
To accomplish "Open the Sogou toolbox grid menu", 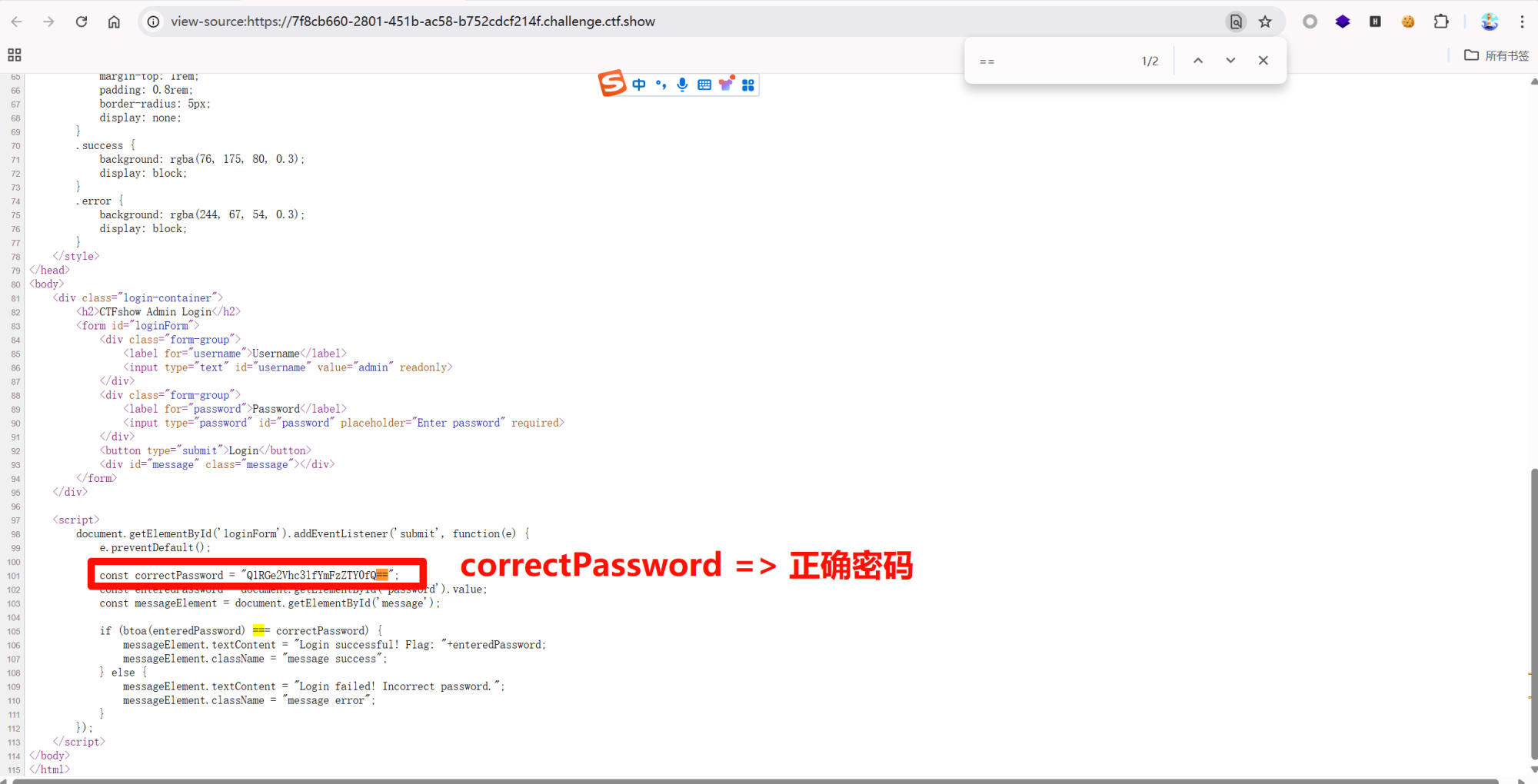I will click(747, 85).
